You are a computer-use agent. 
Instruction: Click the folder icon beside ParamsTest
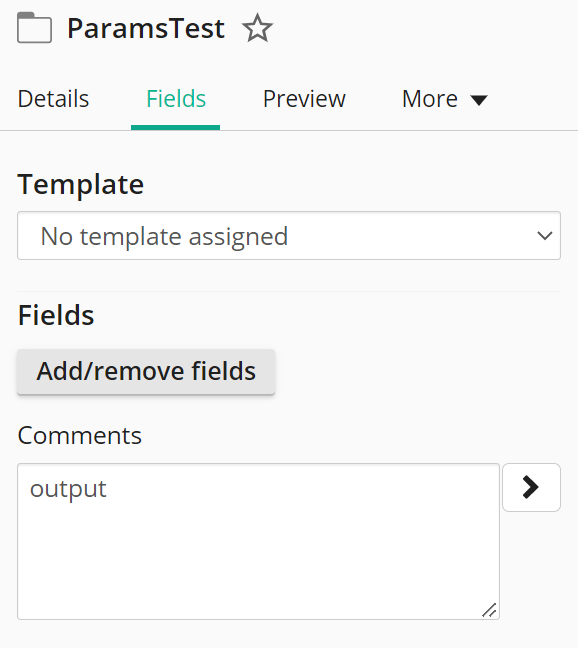34,28
